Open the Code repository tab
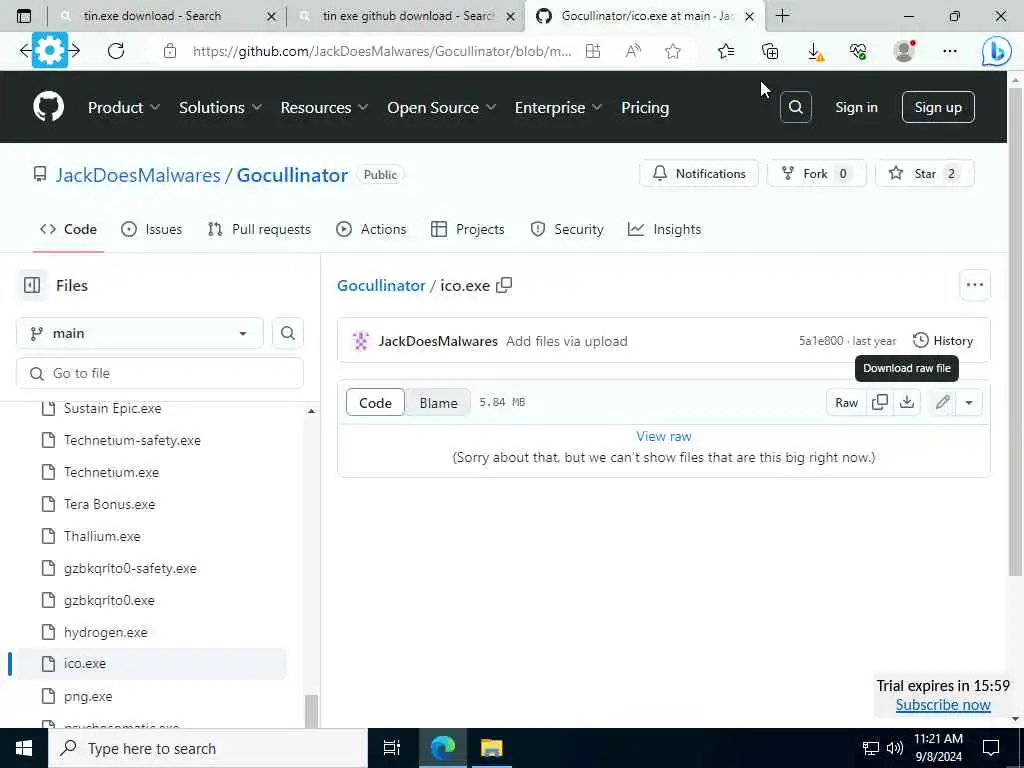This screenshot has width=1024, height=768. [68, 229]
